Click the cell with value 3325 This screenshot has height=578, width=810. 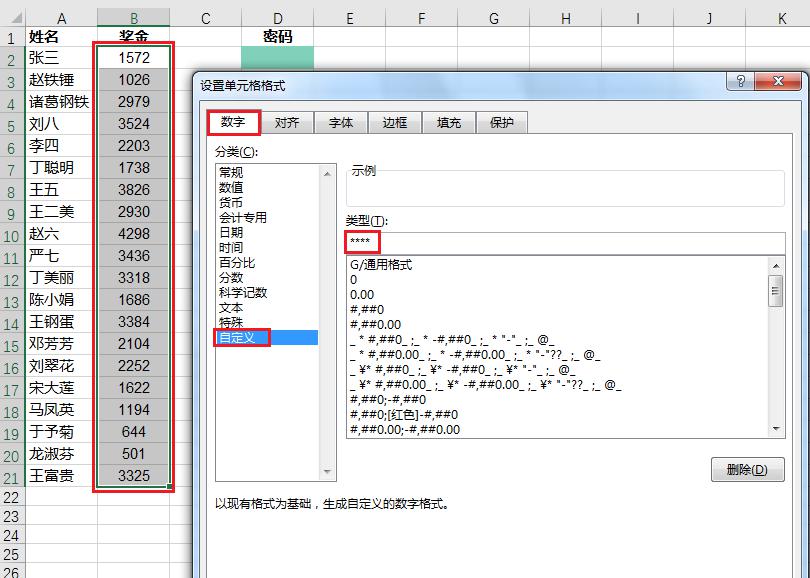pyautogui.click(x=134, y=476)
